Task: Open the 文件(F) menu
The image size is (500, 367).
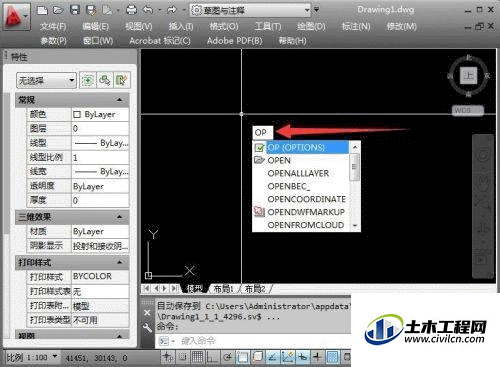Action: [x=53, y=27]
